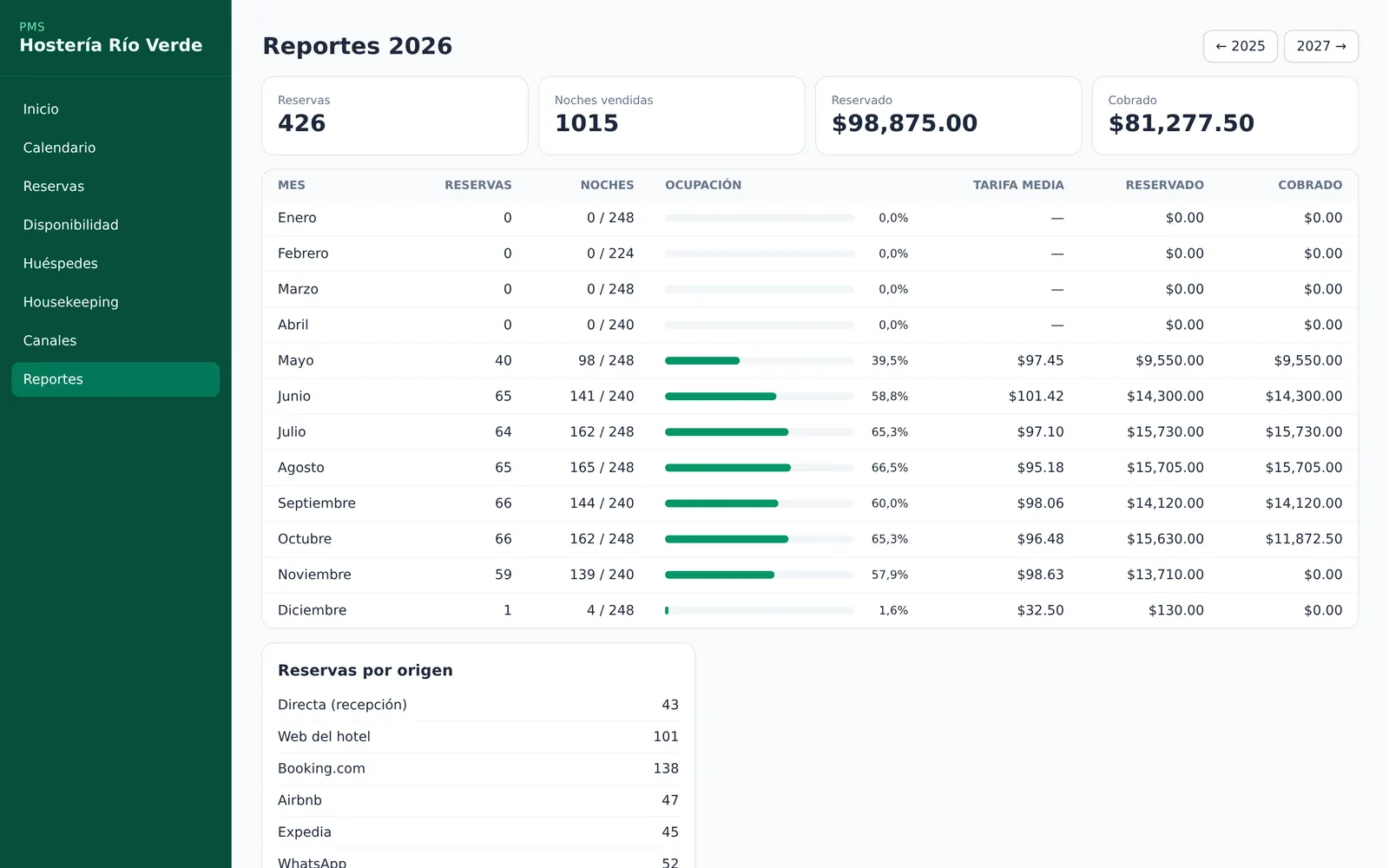Click the Airbnb origin row
Screen dimensions: 1389x868
[x=478, y=800]
